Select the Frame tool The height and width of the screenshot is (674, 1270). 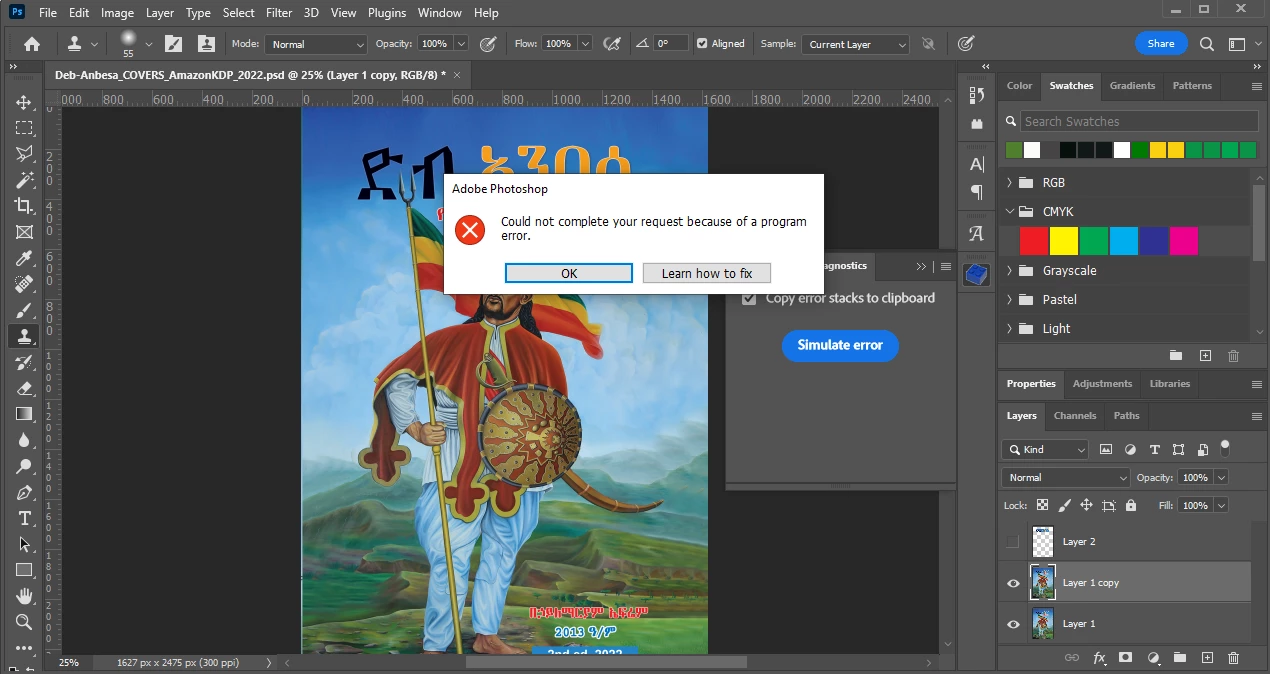tap(24, 232)
